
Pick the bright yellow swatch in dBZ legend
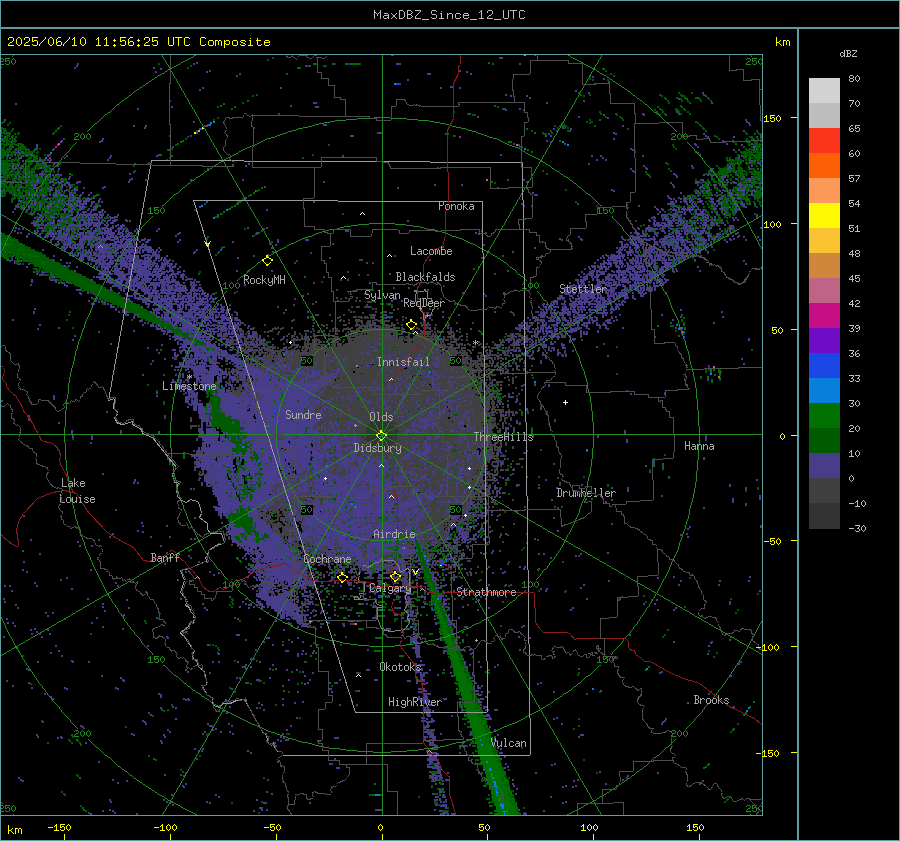pyautogui.click(x=824, y=215)
